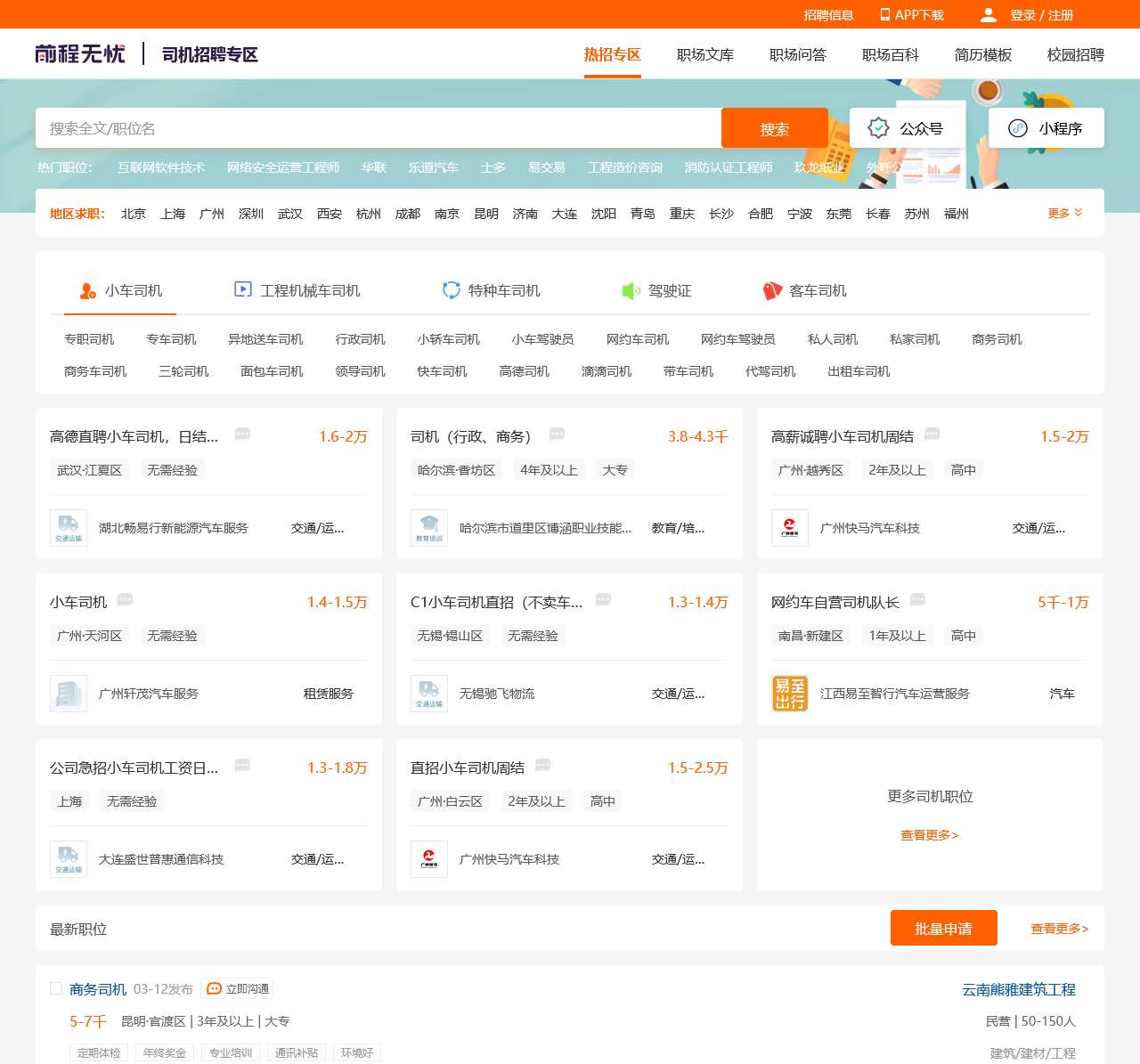1140x1064 pixels.
Task: Choose 出租车司机 sub-category
Action: (x=859, y=371)
